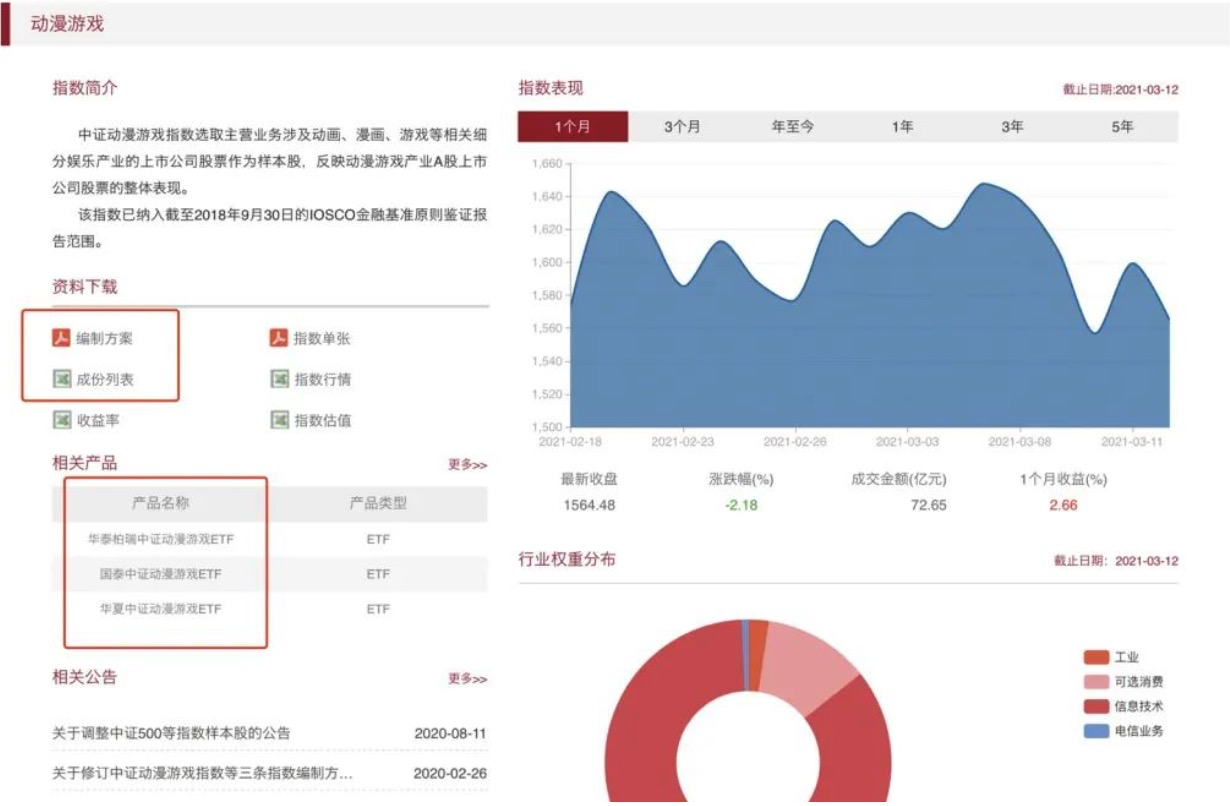Screen dimensions: 1230x806
Task: Click the 产品类型 column header
Action: [x=378, y=503]
